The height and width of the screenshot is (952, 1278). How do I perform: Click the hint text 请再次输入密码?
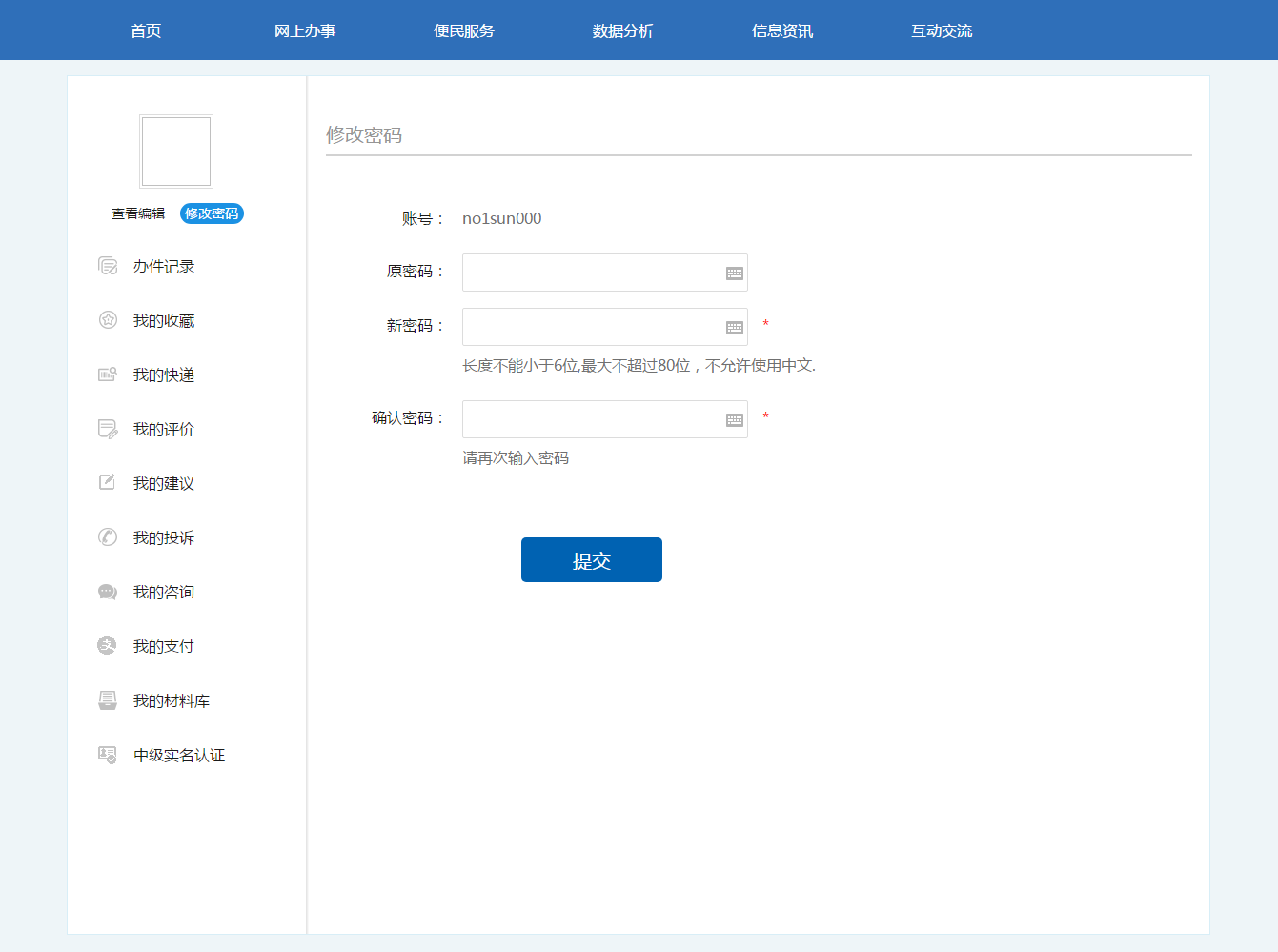pyautogui.click(x=516, y=458)
